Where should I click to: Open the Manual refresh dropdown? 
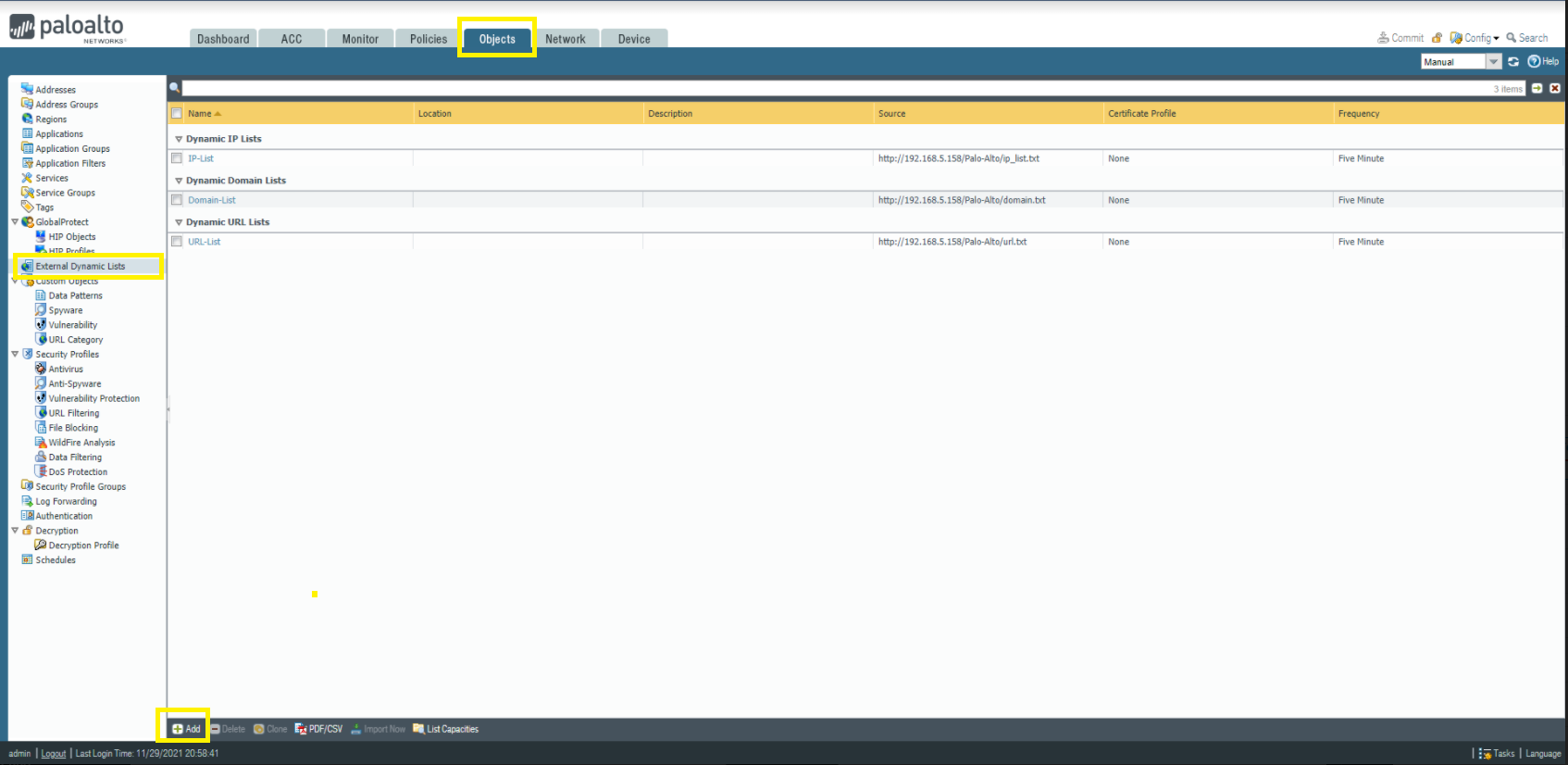click(x=1493, y=62)
